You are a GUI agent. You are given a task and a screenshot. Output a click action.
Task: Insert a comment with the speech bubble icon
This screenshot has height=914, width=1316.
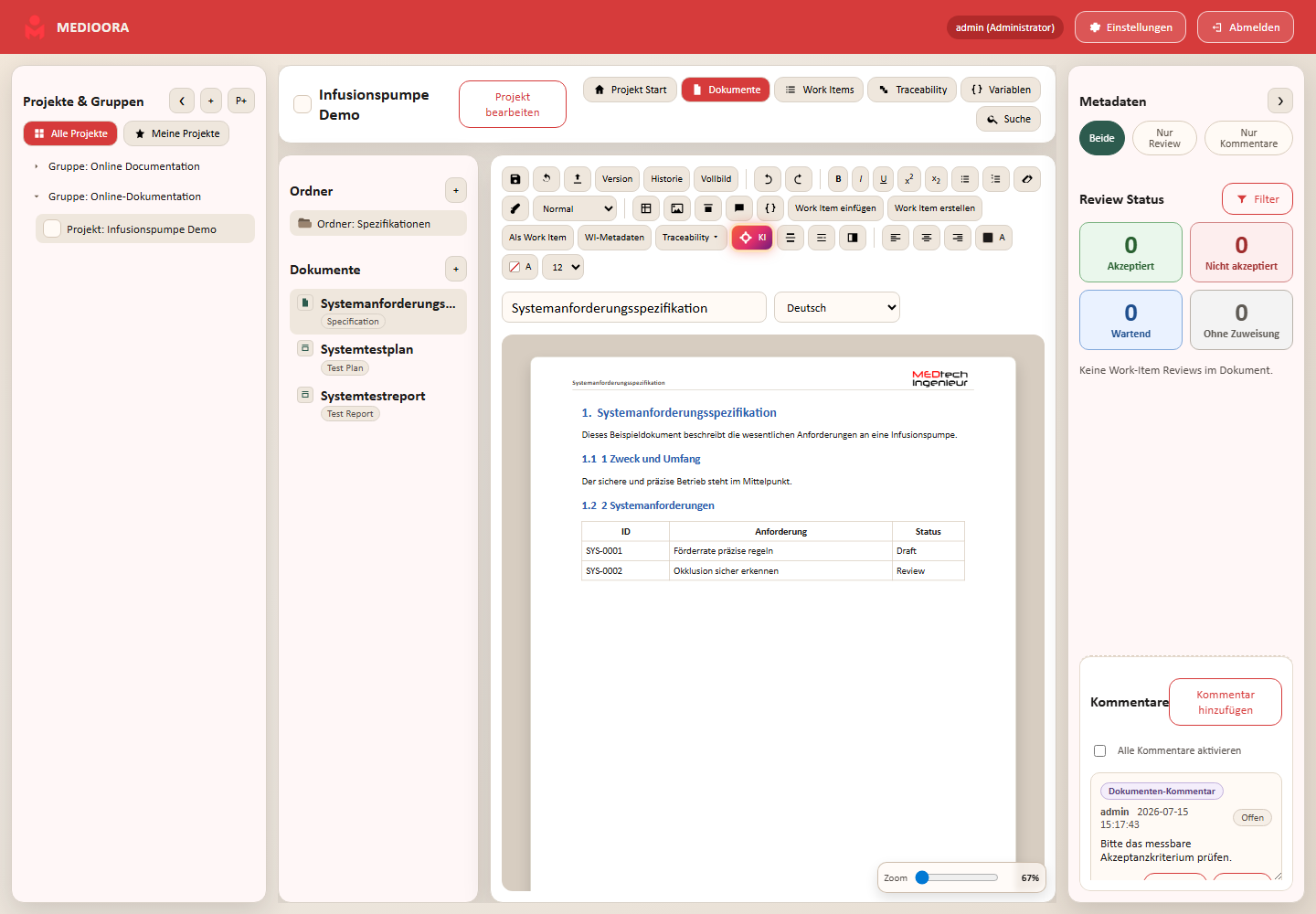click(x=739, y=208)
